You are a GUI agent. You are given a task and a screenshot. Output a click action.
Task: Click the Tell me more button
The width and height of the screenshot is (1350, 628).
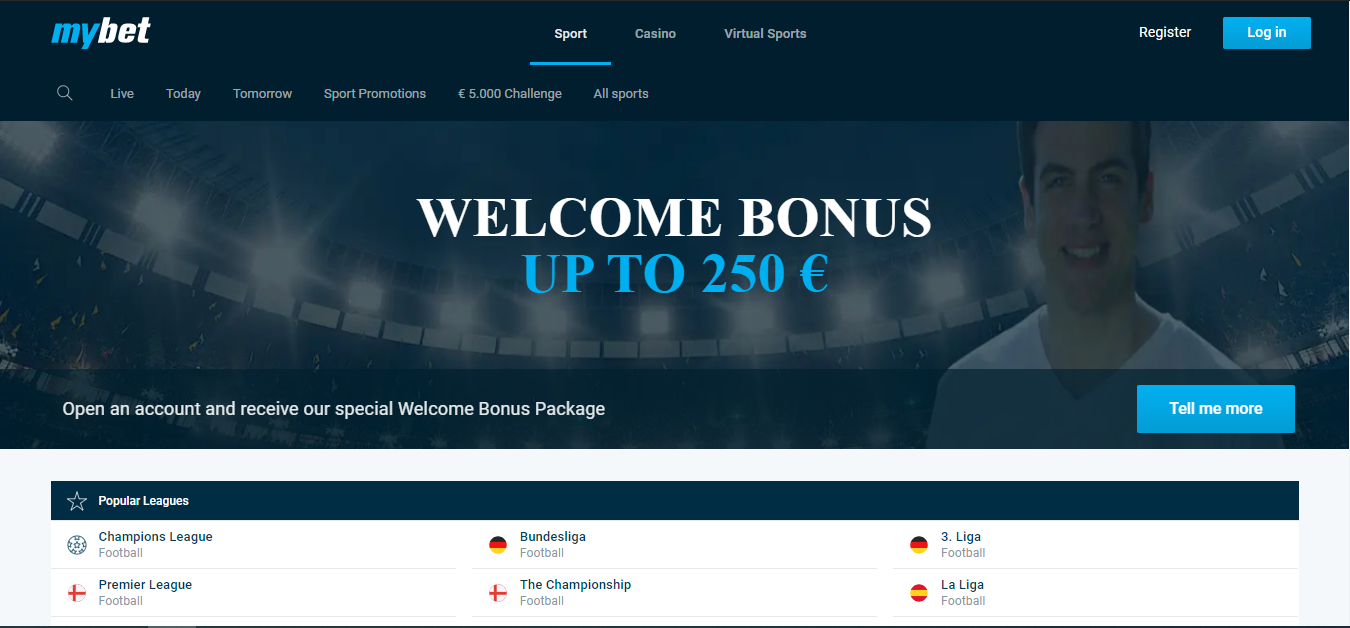click(x=1215, y=409)
